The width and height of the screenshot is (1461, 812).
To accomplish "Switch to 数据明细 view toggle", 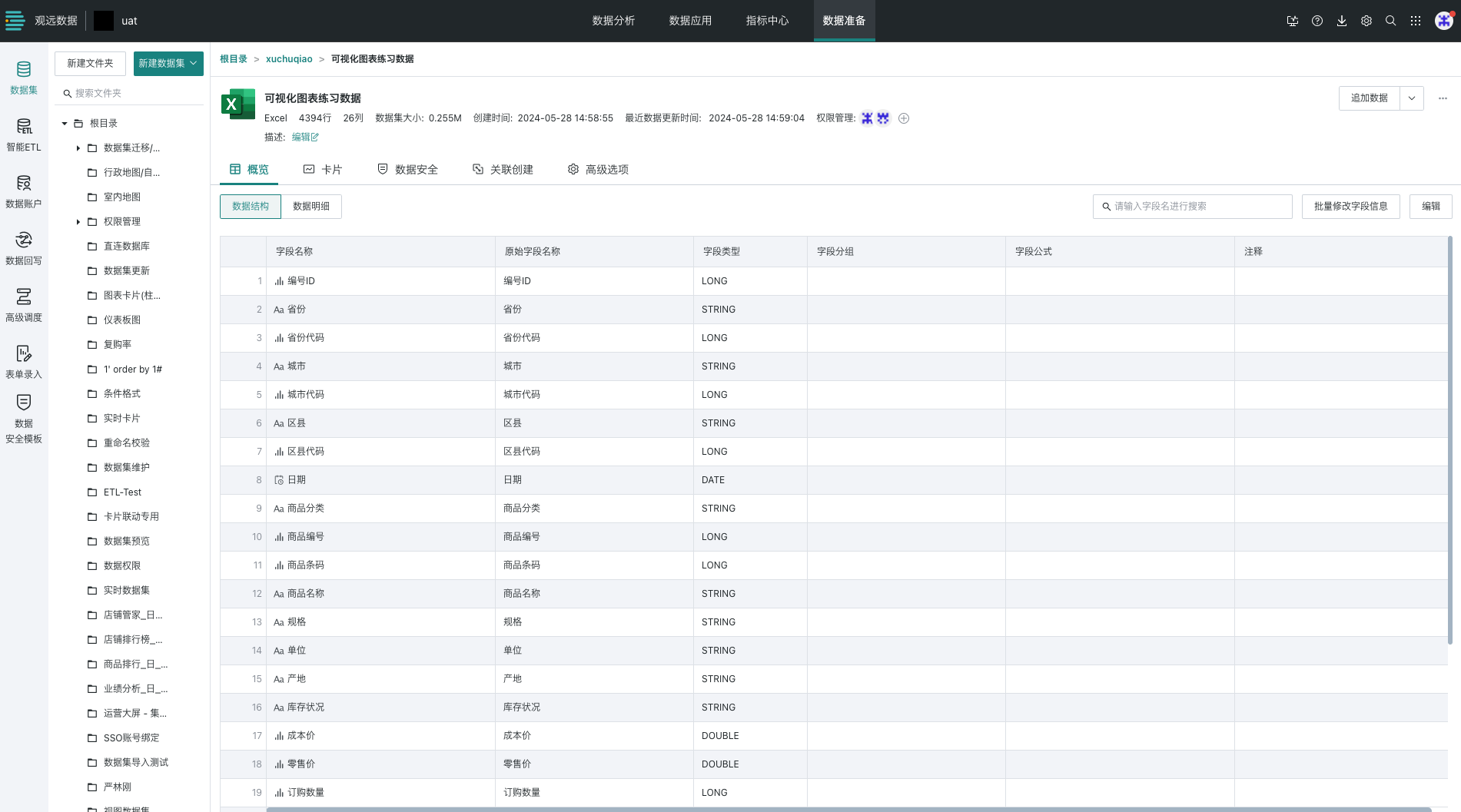I will pyautogui.click(x=311, y=206).
